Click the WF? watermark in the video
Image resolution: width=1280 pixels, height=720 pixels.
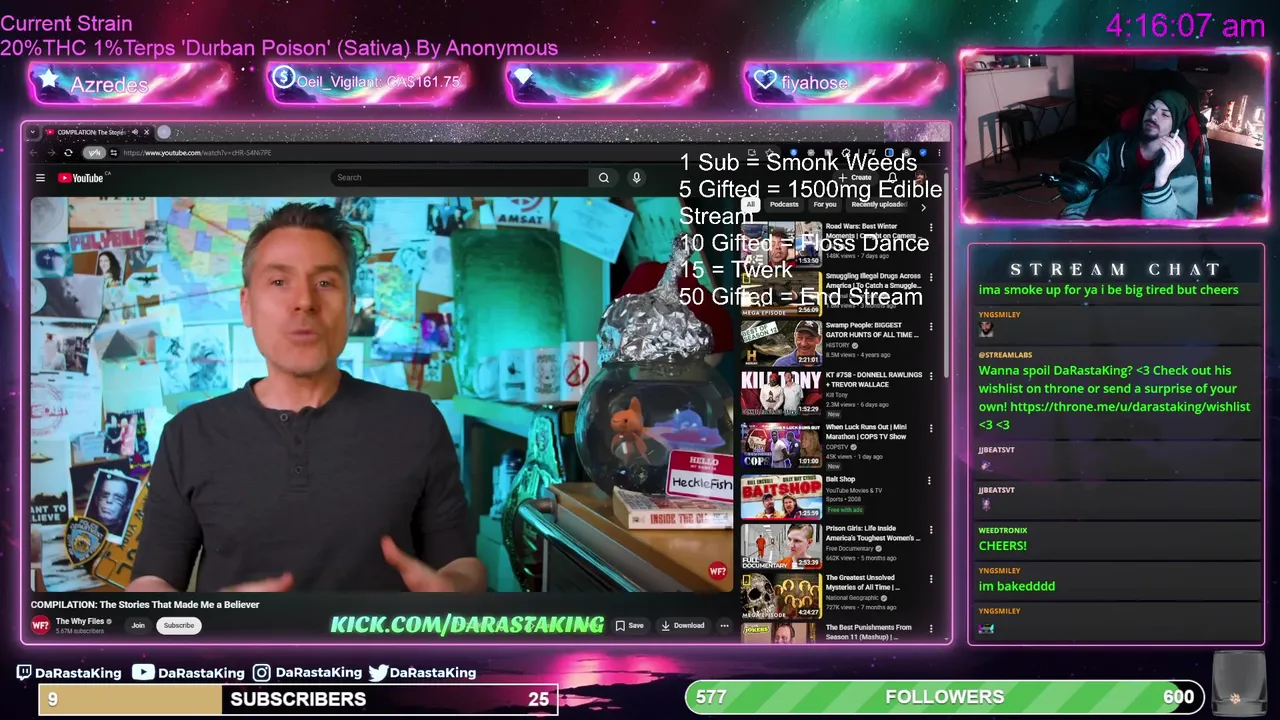(717, 572)
